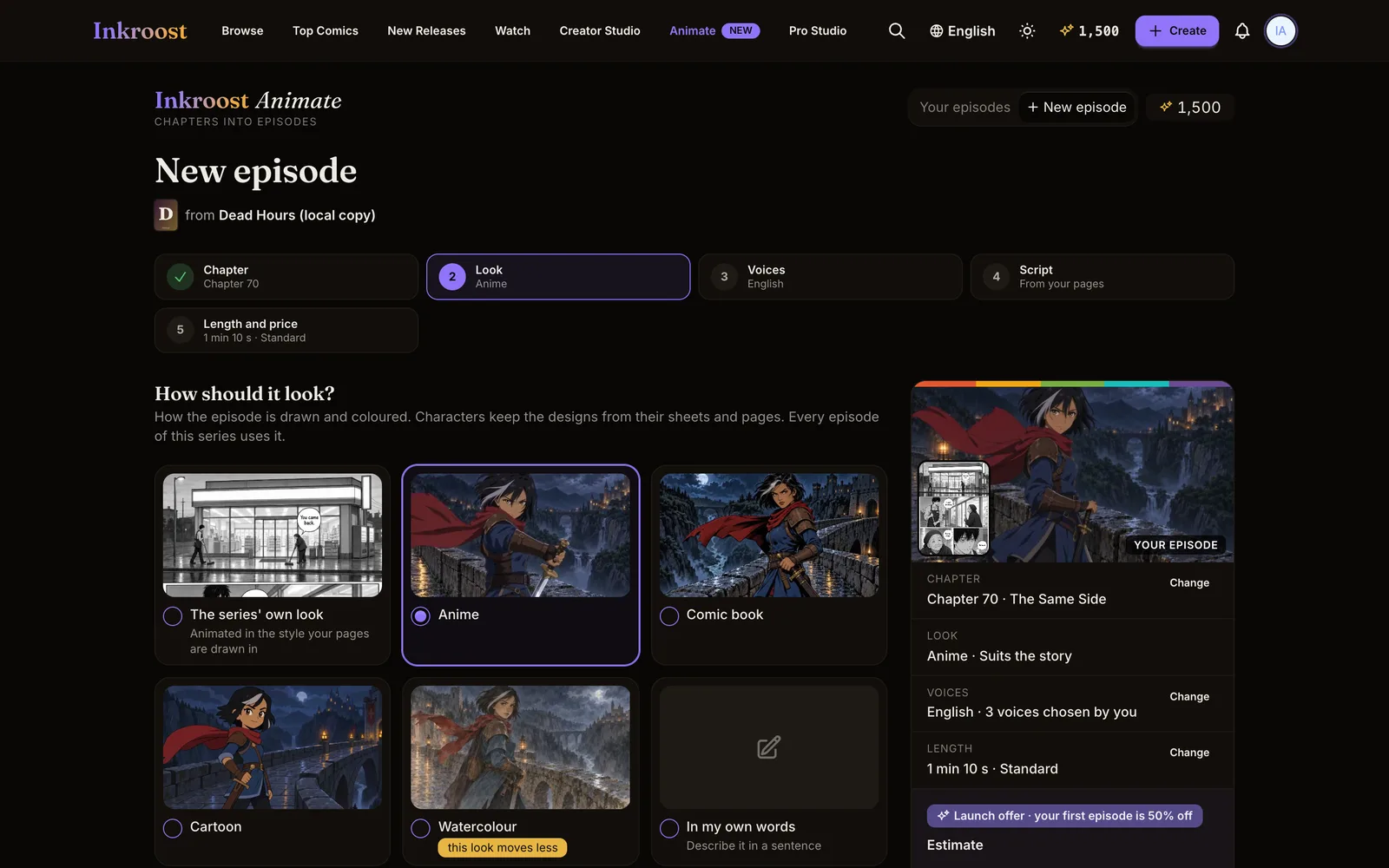The image size is (1389, 868).
Task: Open Creator Studio
Action: pyautogui.click(x=600, y=30)
